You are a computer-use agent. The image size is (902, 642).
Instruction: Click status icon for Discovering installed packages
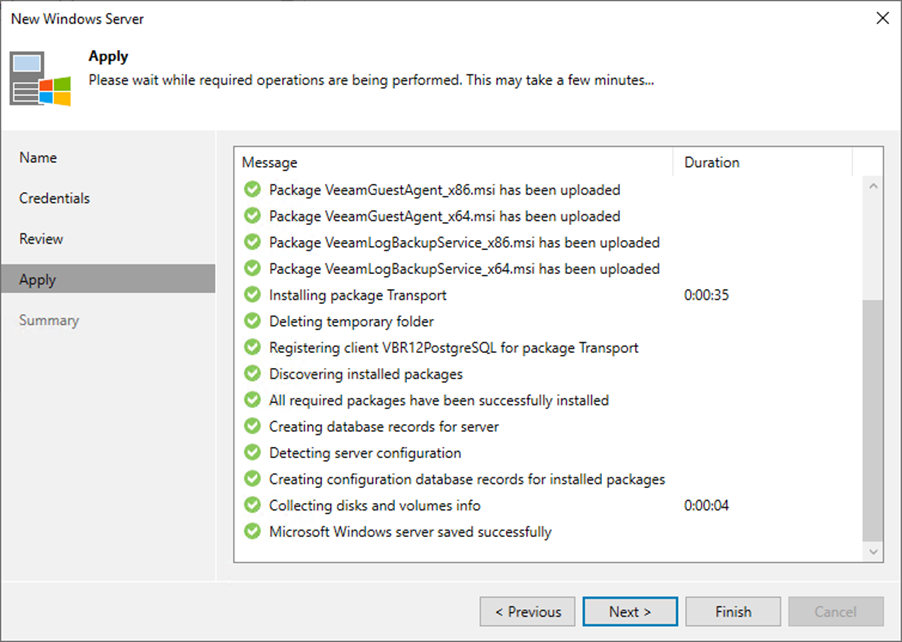[x=252, y=373]
